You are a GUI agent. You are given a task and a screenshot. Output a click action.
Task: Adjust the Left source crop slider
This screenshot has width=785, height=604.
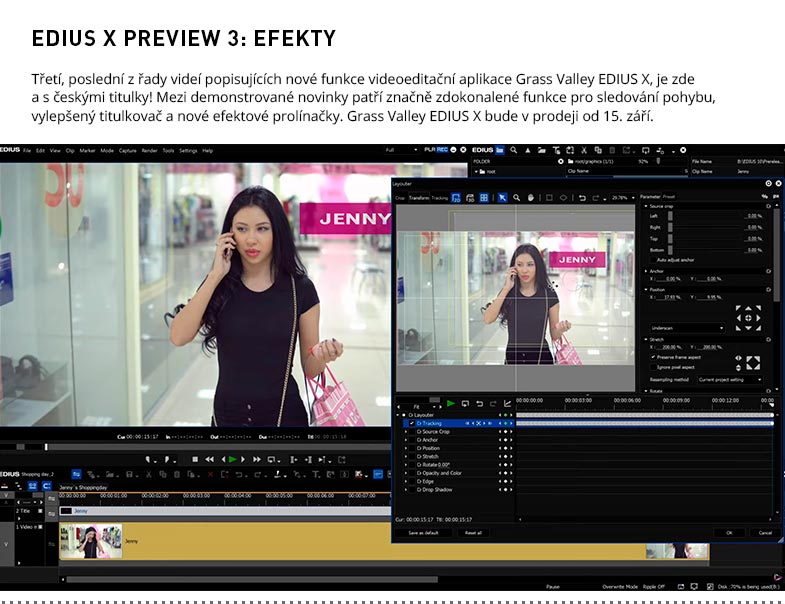pos(670,216)
